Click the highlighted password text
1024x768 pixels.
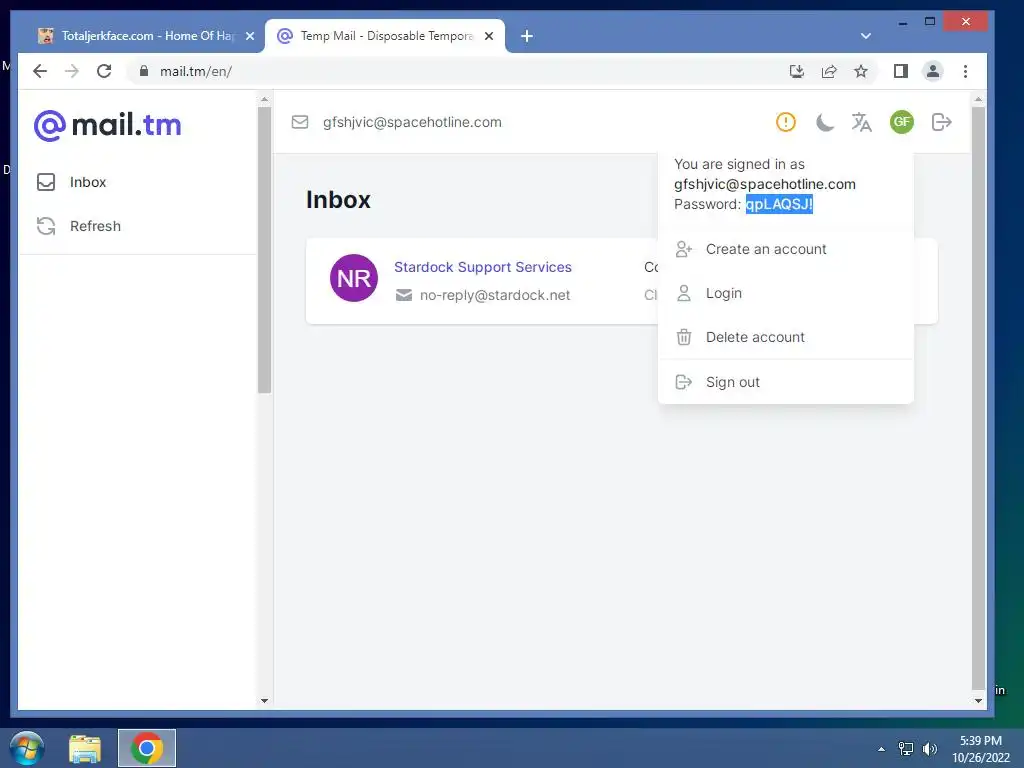779,204
